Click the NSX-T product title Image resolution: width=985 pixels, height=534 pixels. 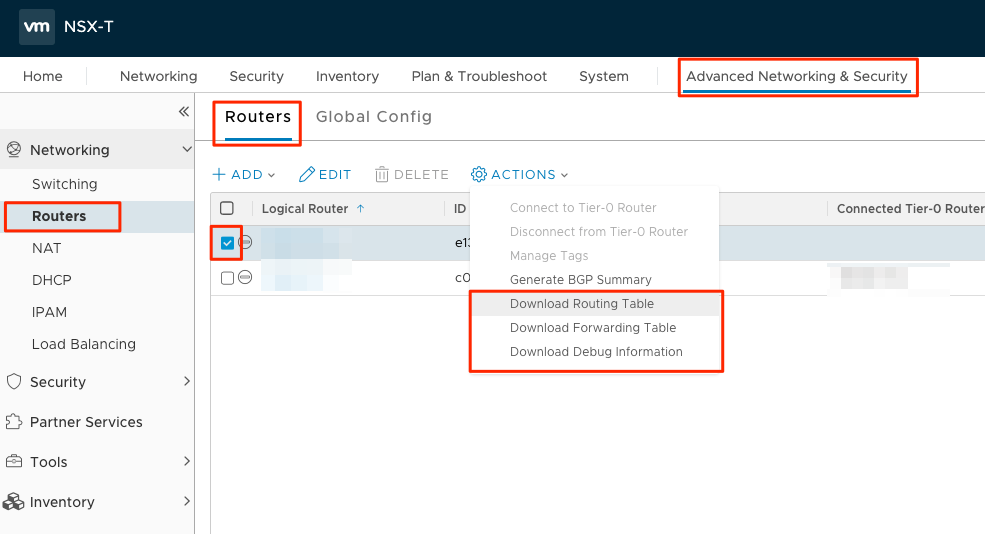[x=89, y=26]
